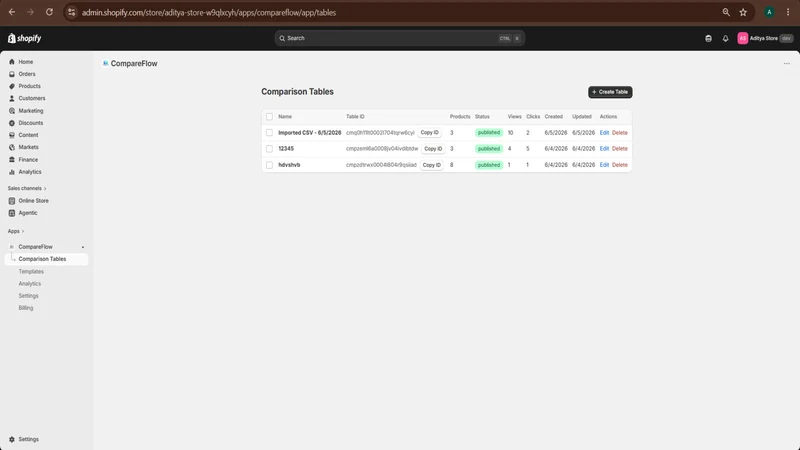Open Orders in sidebar

coord(27,74)
